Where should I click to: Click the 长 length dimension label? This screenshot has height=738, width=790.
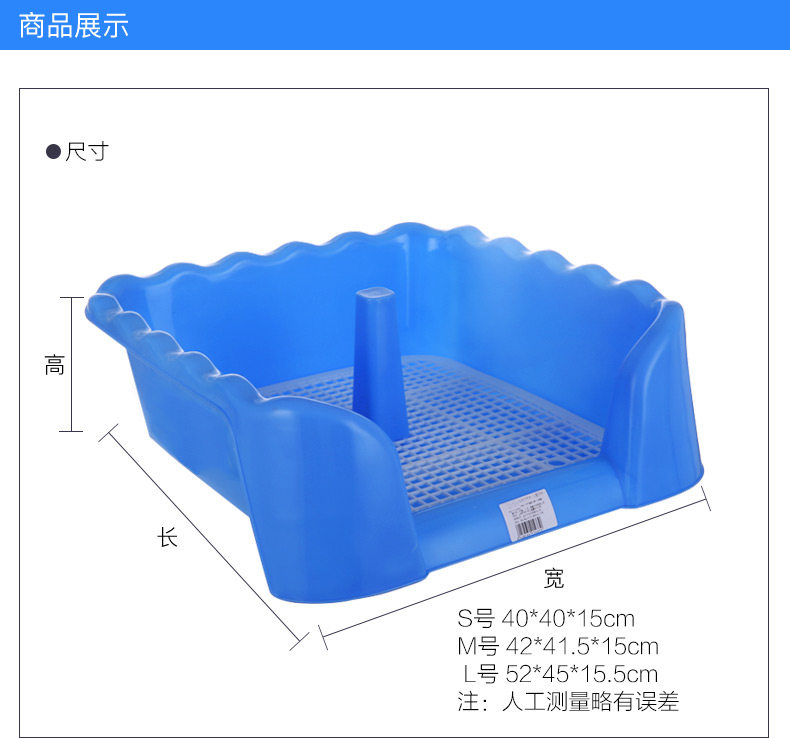click(x=167, y=537)
